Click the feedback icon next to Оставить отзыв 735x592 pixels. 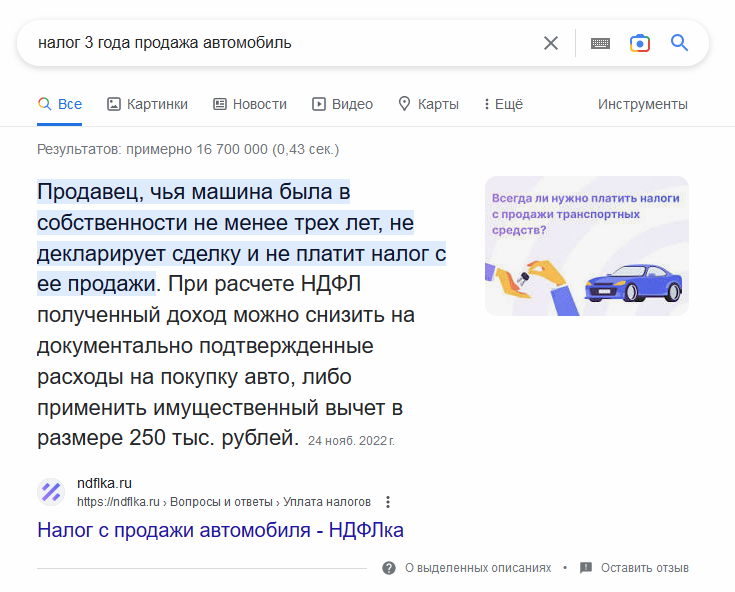(586, 568)
